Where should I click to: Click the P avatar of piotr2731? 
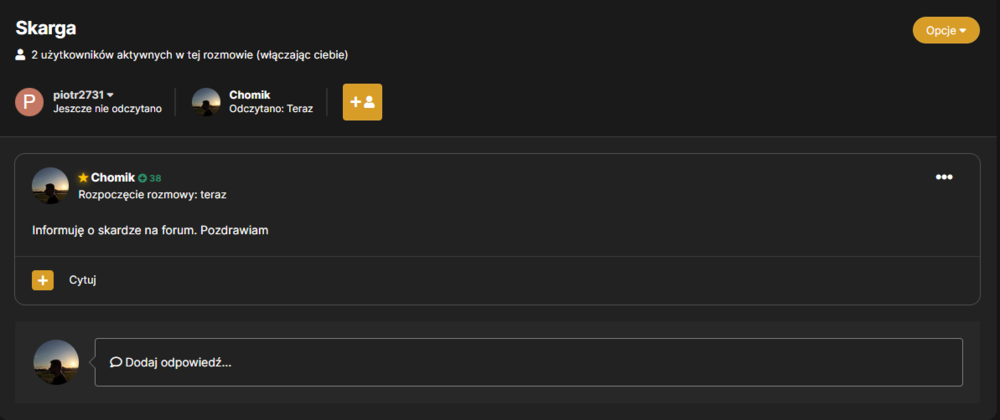coord(29,102)
